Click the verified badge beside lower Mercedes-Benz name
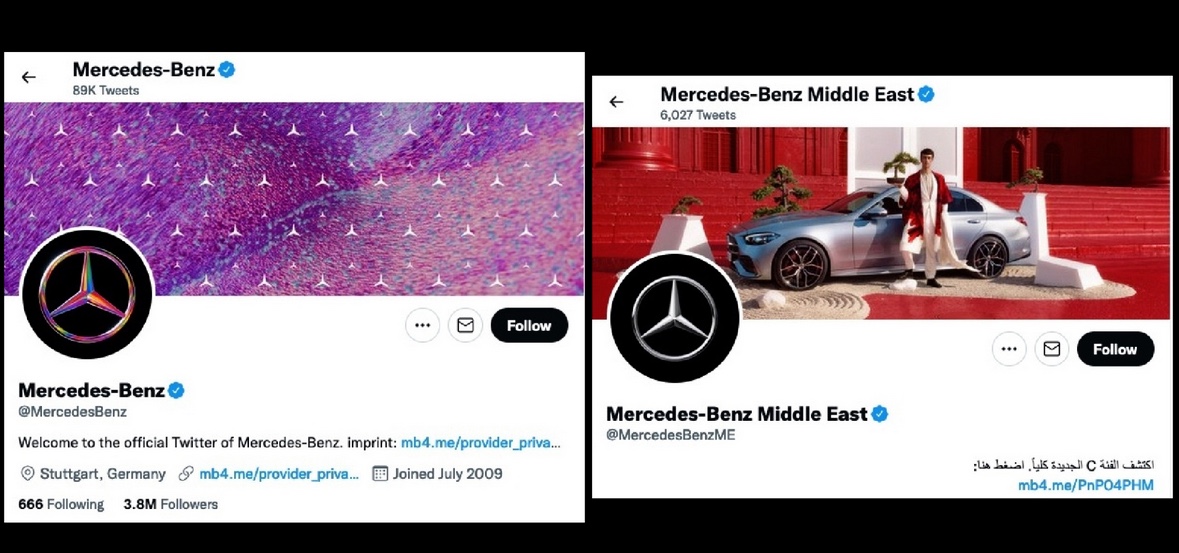Viewport: 1179px width, 553px height. (176, 390)
